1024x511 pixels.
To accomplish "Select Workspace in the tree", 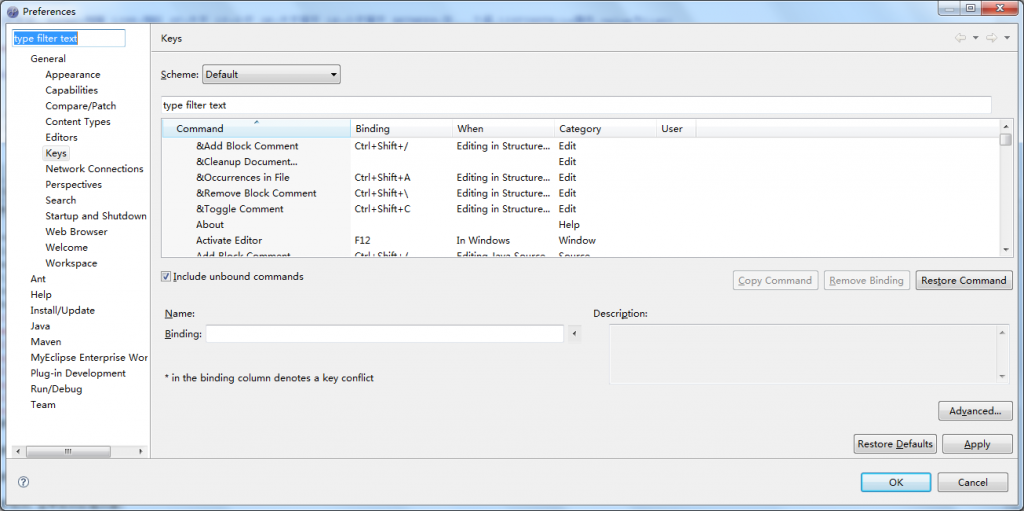I will coord(71,263).
